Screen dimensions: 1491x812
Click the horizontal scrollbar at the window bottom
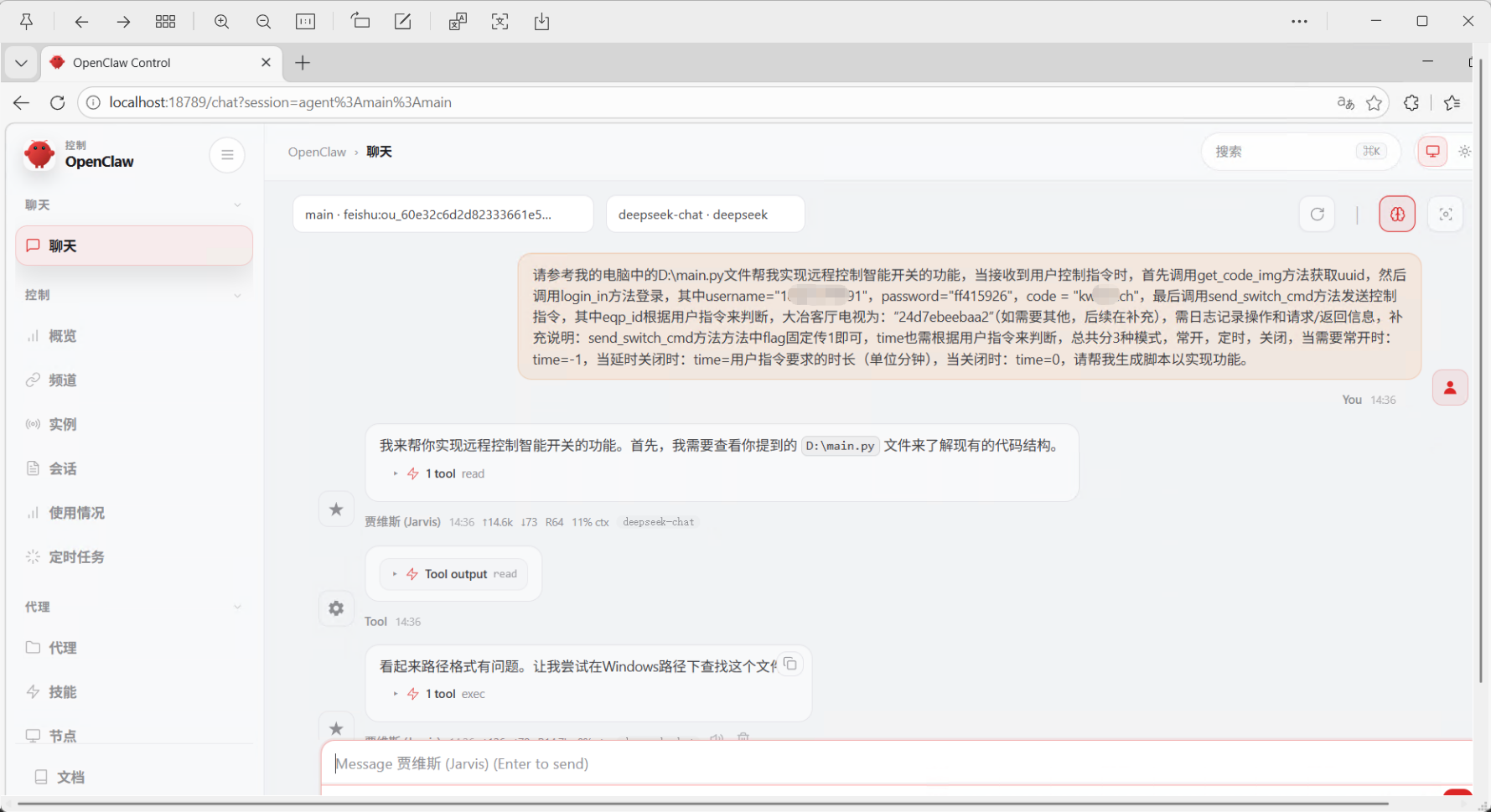[x=702, y=804]
